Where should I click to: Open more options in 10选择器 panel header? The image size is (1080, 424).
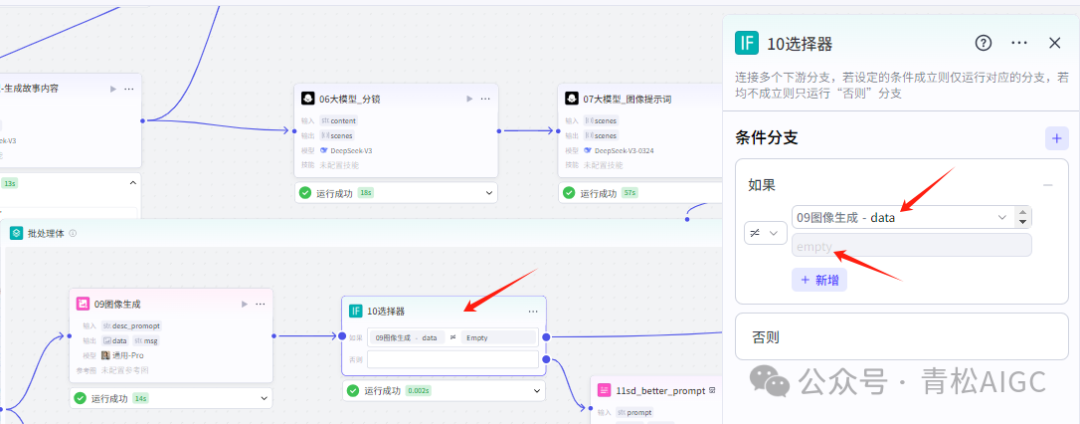click(1019, 43)
